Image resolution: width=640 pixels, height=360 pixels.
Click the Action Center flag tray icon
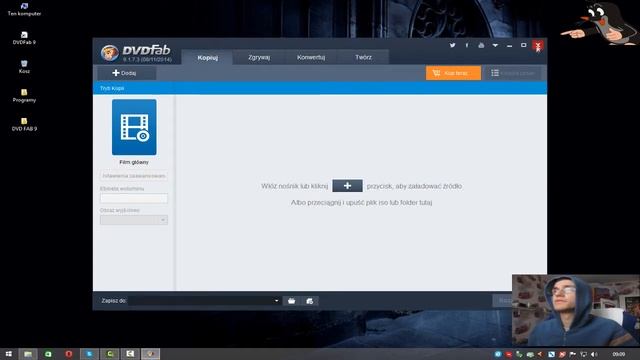point(573,354)
